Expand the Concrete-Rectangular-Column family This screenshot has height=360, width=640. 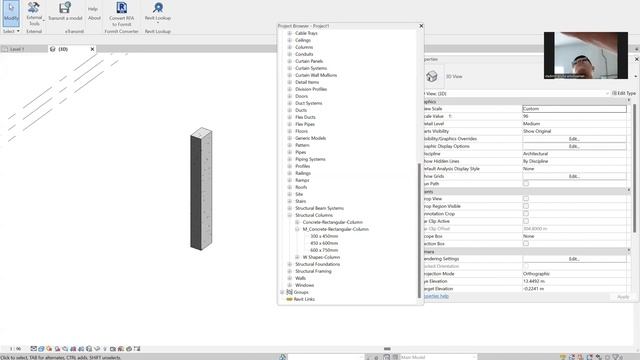click(297, 222)
